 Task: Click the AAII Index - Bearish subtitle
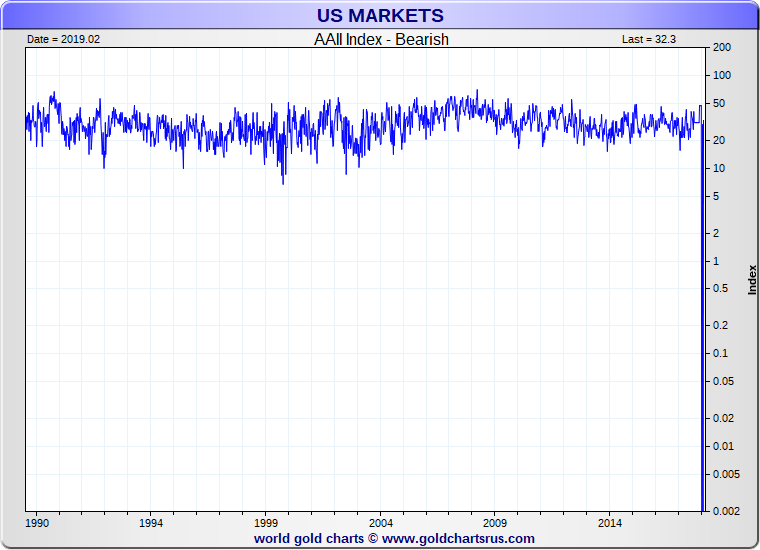381,40
